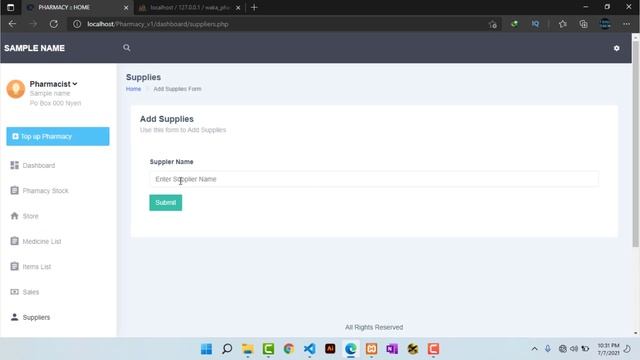The image size is (640, 360).
Task: Expand the Pharmacist profile dropdown
Action: click(x=53, y=84)
